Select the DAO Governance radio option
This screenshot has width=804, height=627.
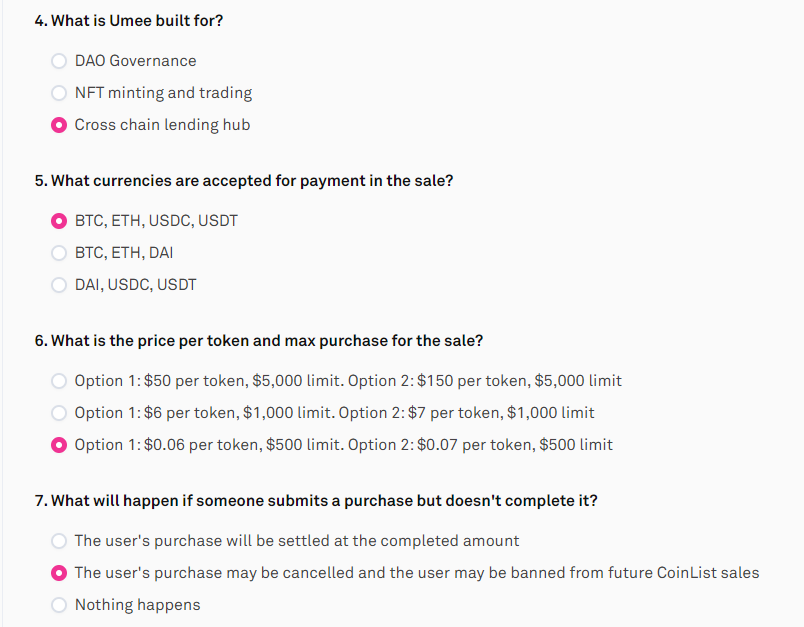(x=59, y=61)
